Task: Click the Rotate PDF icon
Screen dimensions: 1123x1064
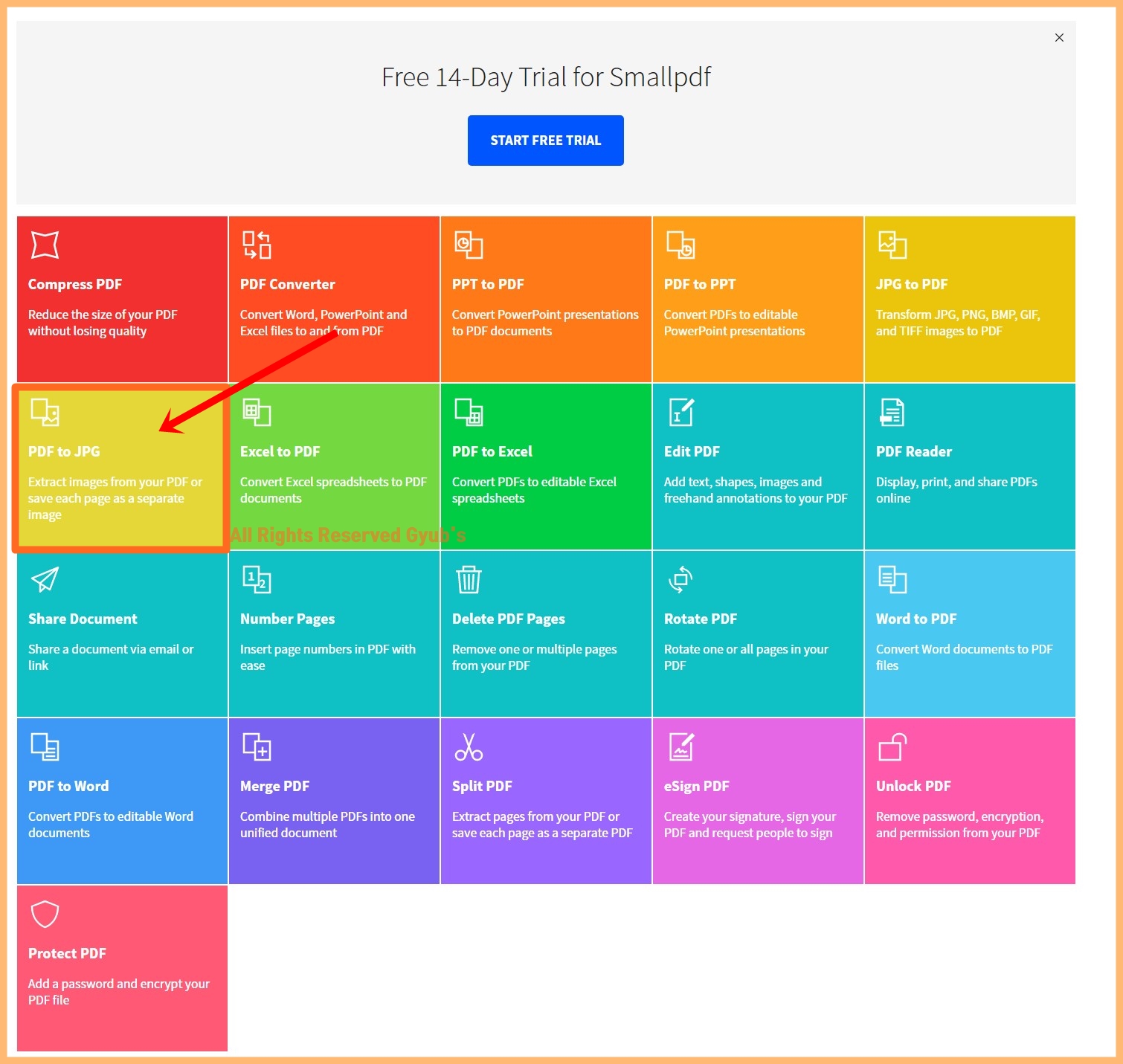Action: click(x=680, y=579)
